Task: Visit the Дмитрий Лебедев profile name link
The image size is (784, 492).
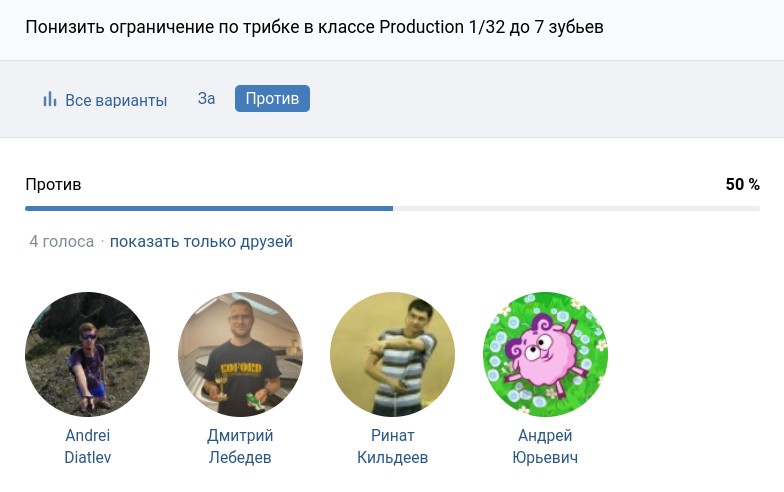Action: (x=240, y=446)
